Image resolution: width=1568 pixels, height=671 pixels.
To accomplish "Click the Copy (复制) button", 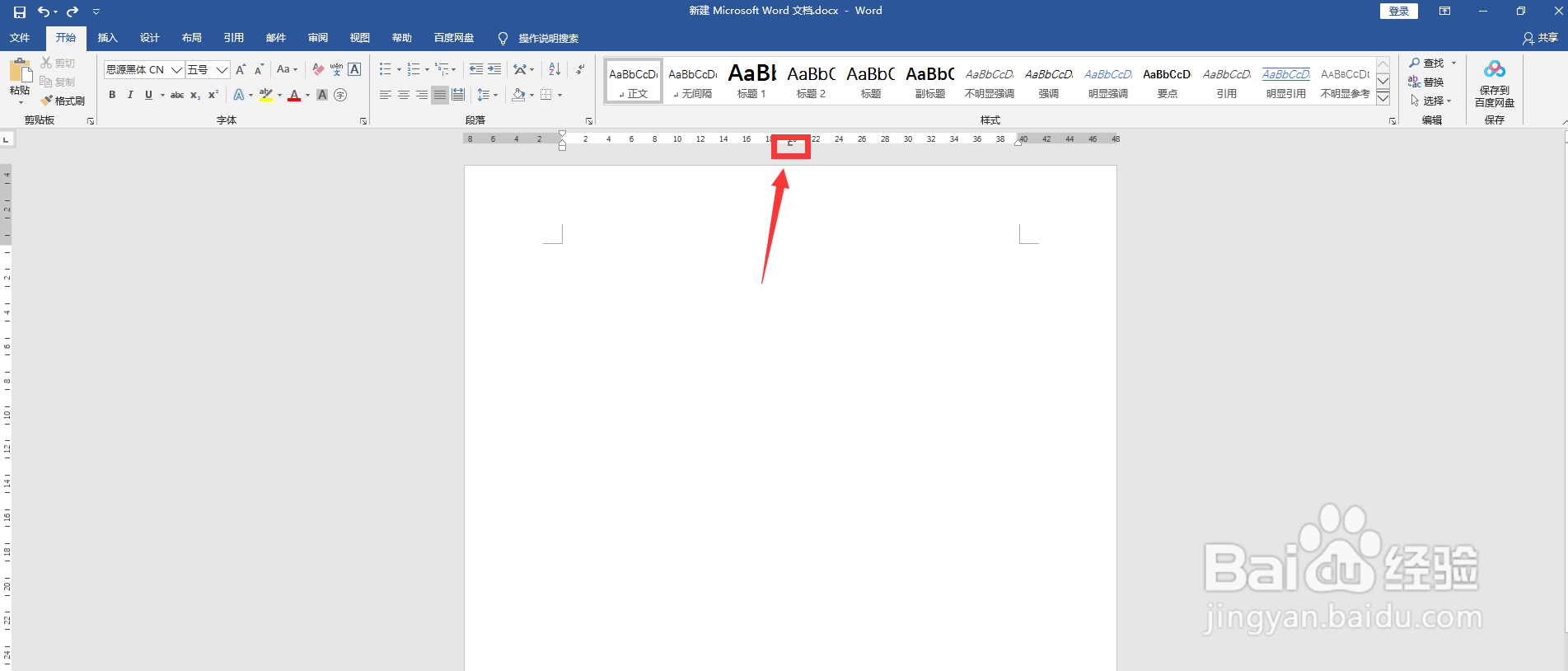I will [x=58, y=82].
